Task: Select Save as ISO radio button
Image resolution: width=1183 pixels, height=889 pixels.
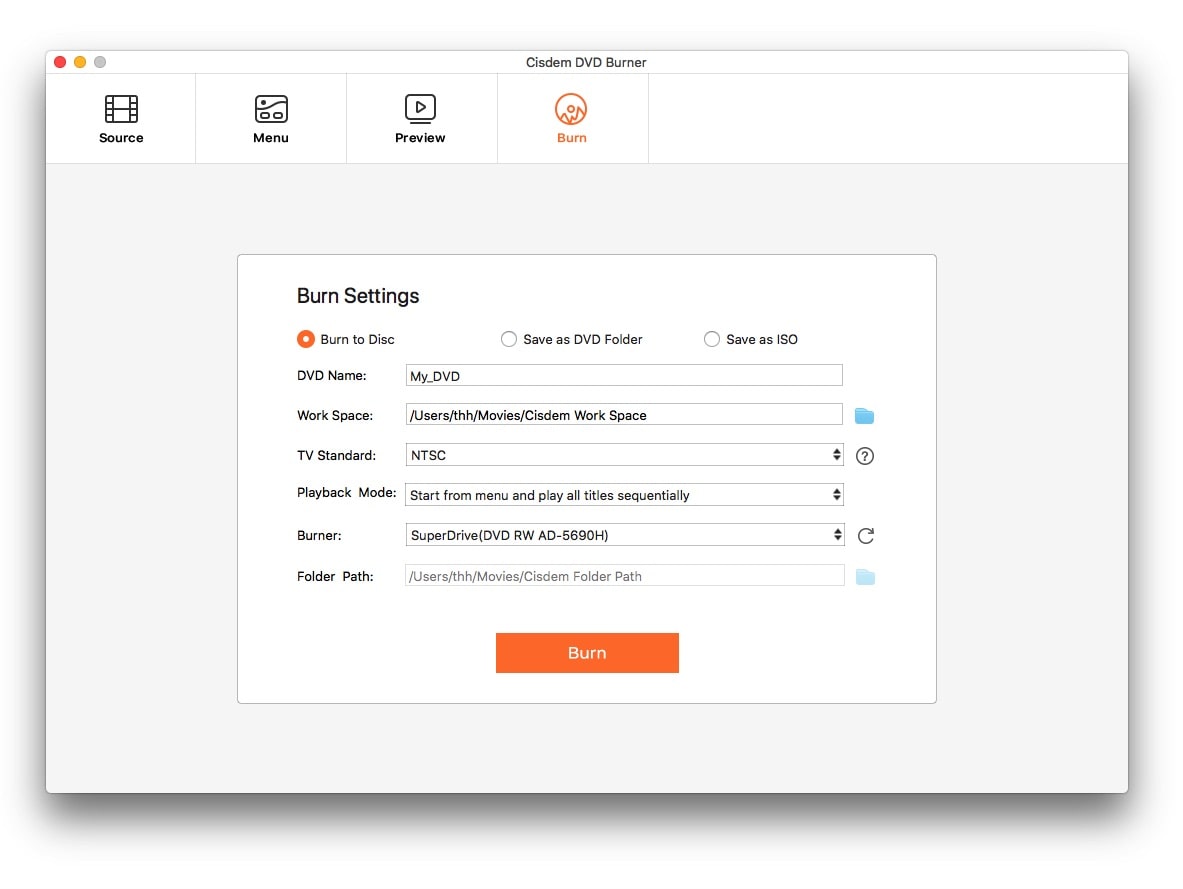Action: (712, 339)
